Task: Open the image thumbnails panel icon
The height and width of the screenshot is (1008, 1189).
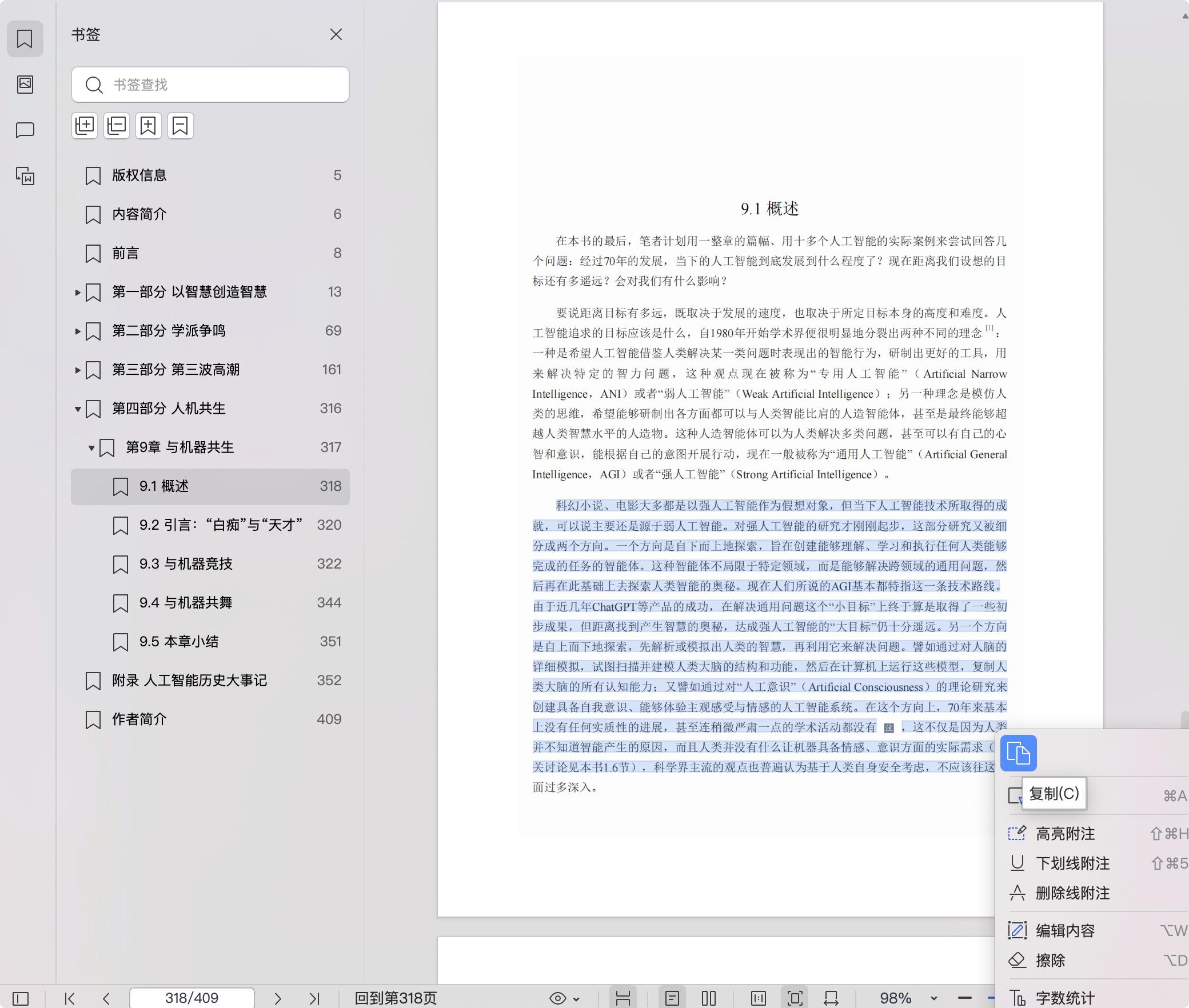Action: point(25,85)
